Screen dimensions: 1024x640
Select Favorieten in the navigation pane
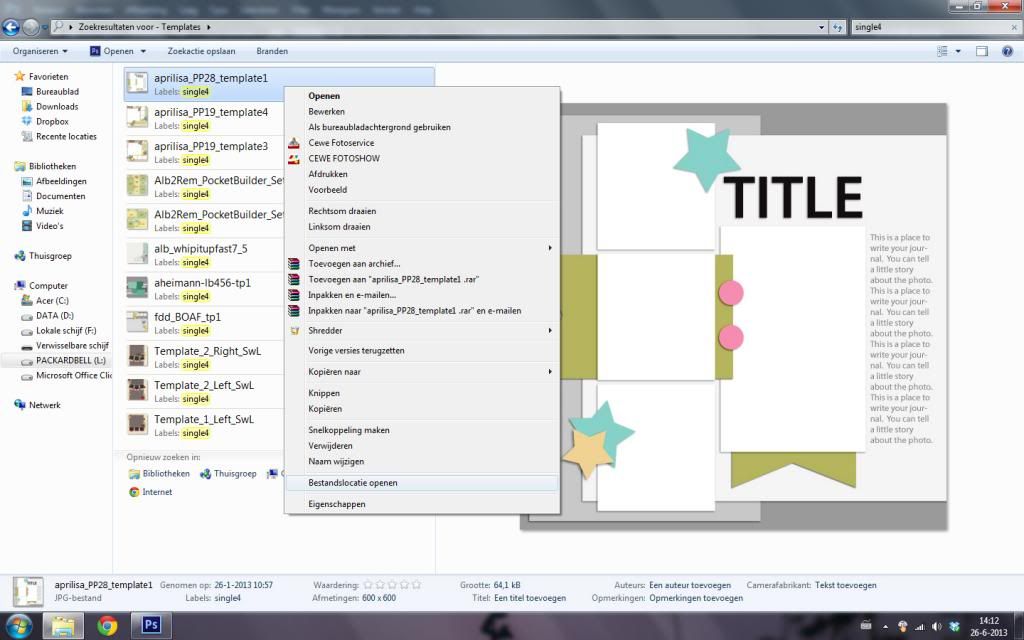(48, 76)
